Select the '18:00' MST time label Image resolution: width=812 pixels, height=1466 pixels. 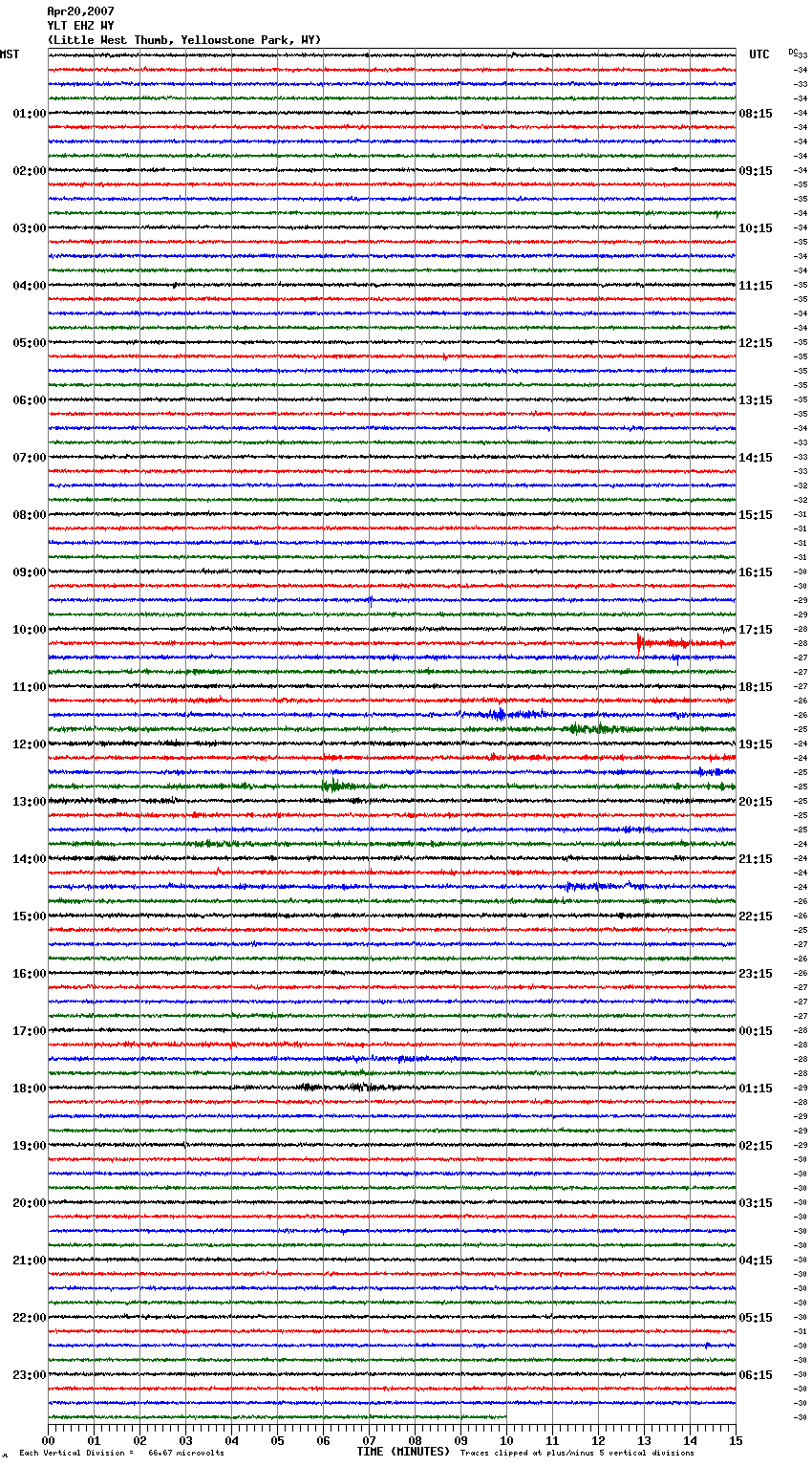click(30, 1089)
